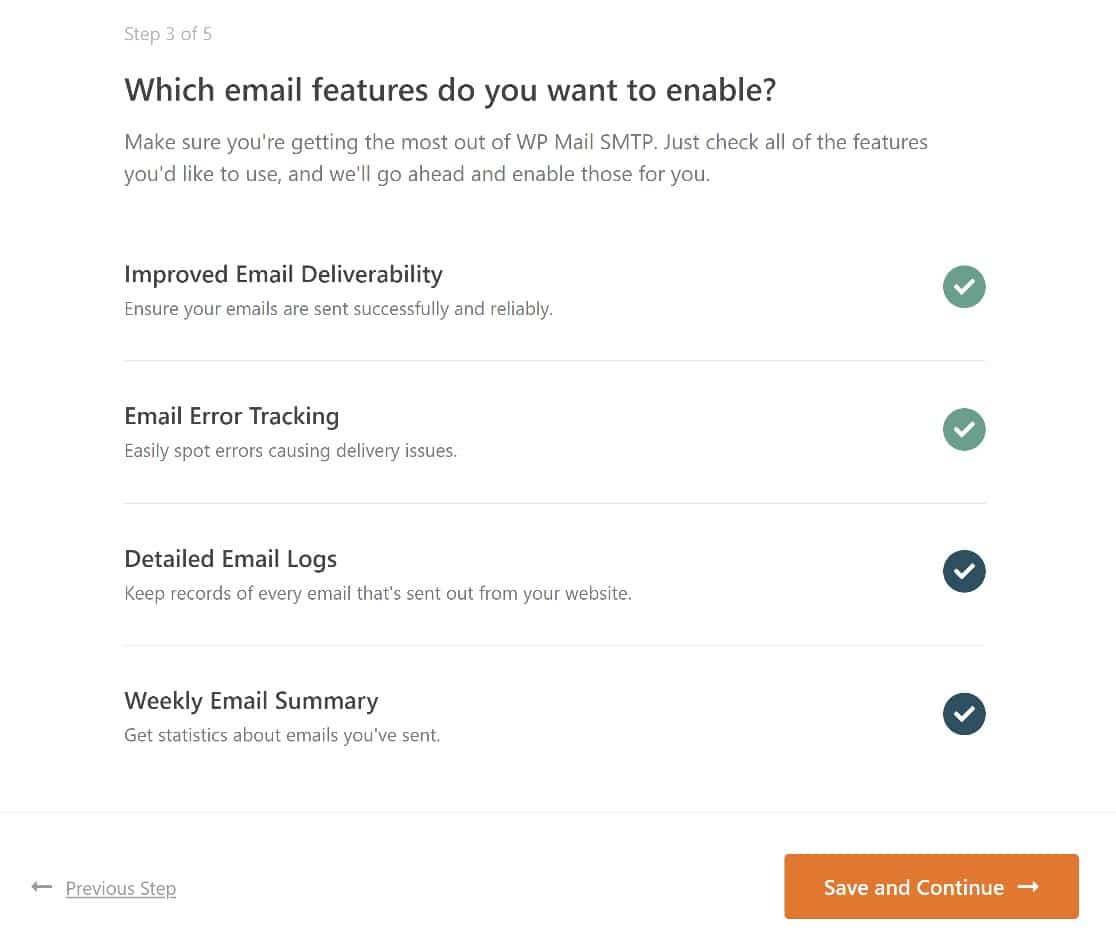Go back via the Previous Step link
1116x949 pixels.
[120, 888]
